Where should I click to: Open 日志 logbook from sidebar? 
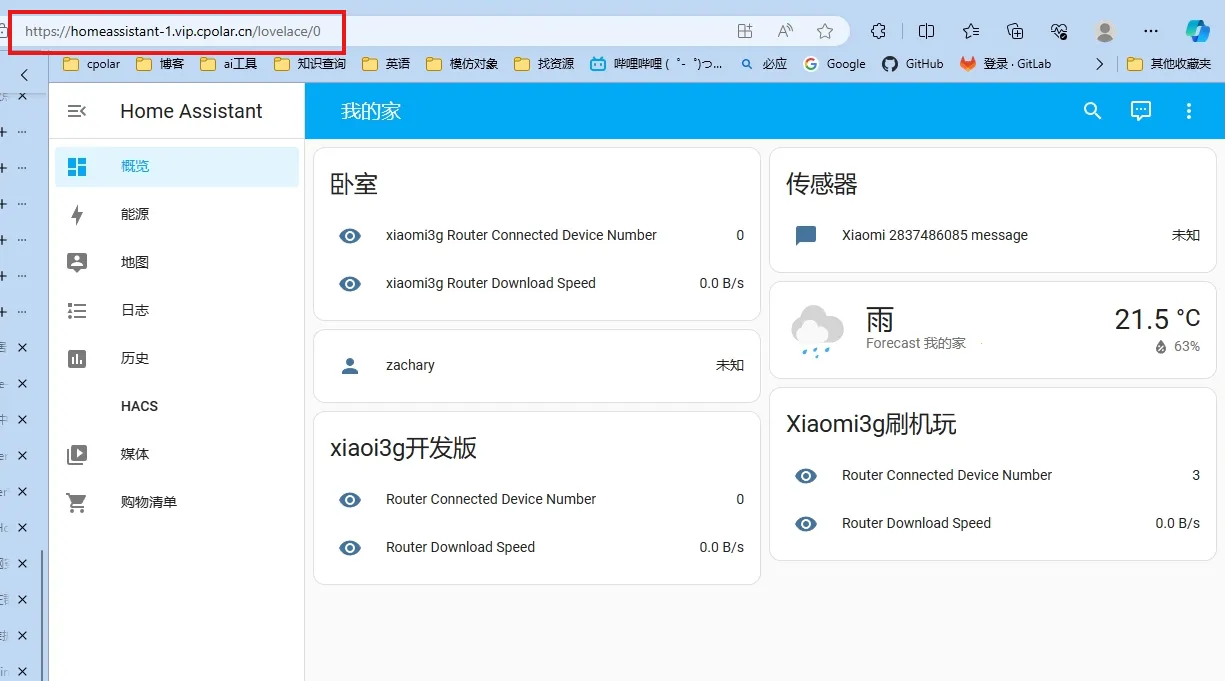pos(135,310)
